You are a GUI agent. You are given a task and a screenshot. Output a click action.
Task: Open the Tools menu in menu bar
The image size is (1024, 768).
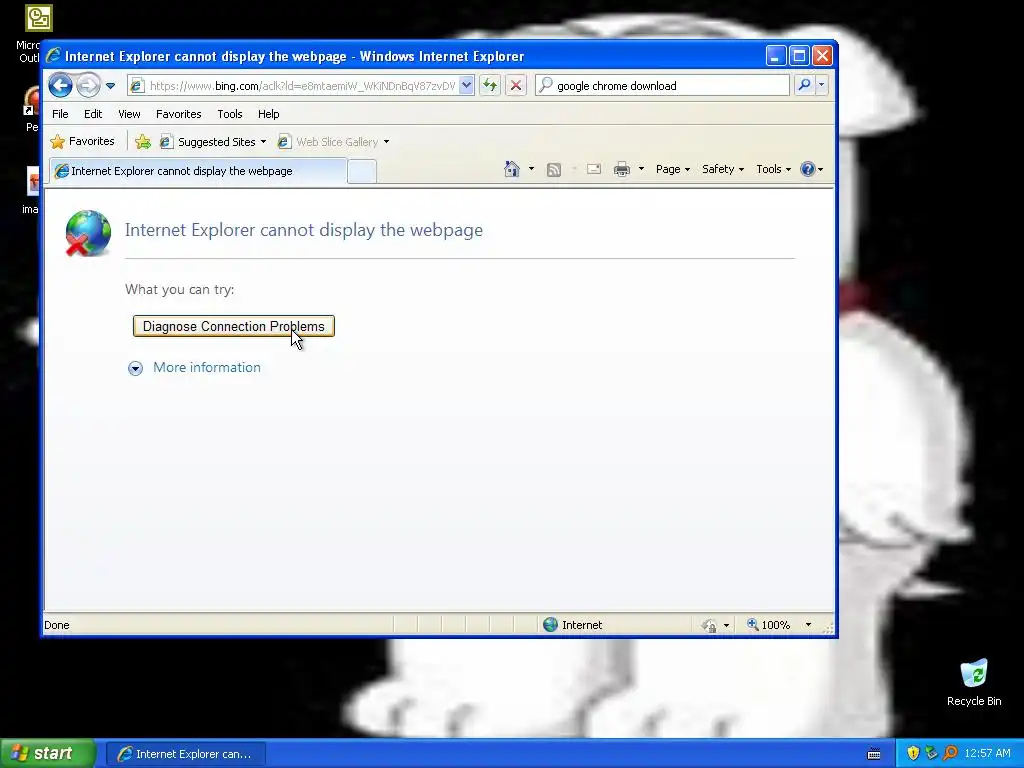(230, 114)
